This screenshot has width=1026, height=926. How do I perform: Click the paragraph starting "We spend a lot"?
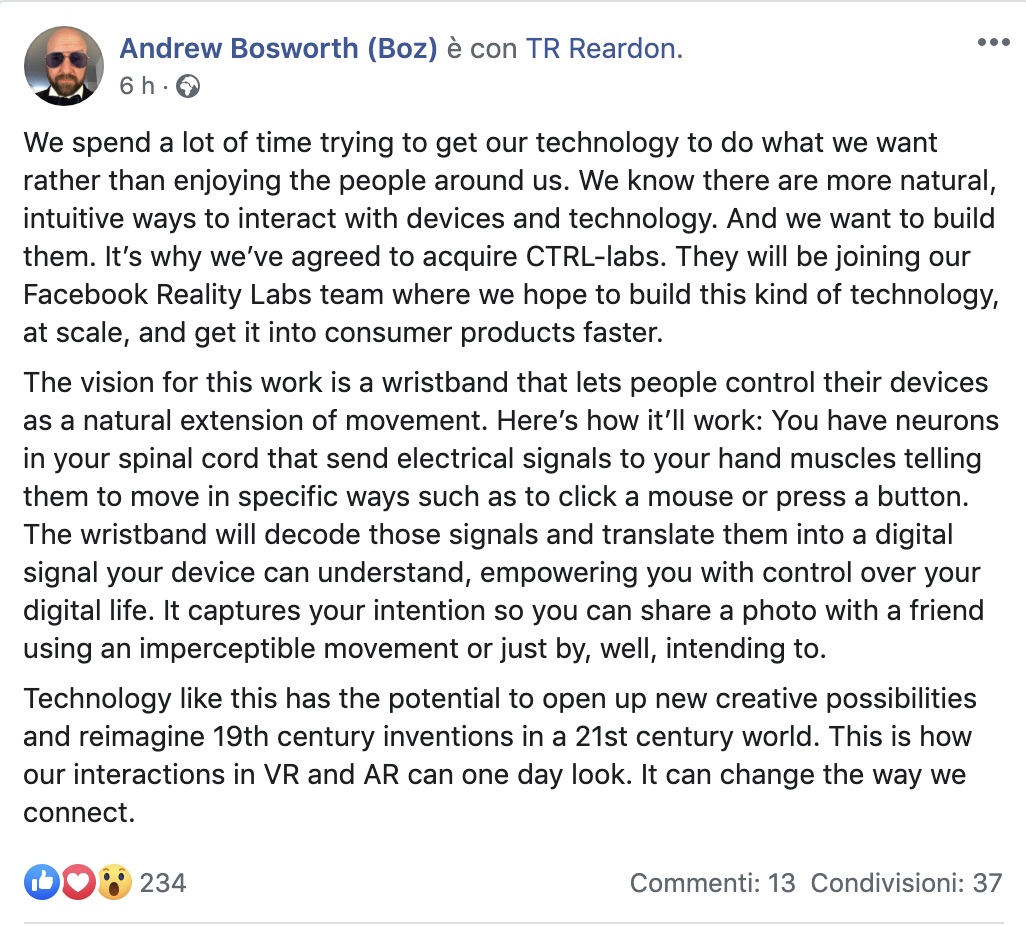[x=480, y=237]
